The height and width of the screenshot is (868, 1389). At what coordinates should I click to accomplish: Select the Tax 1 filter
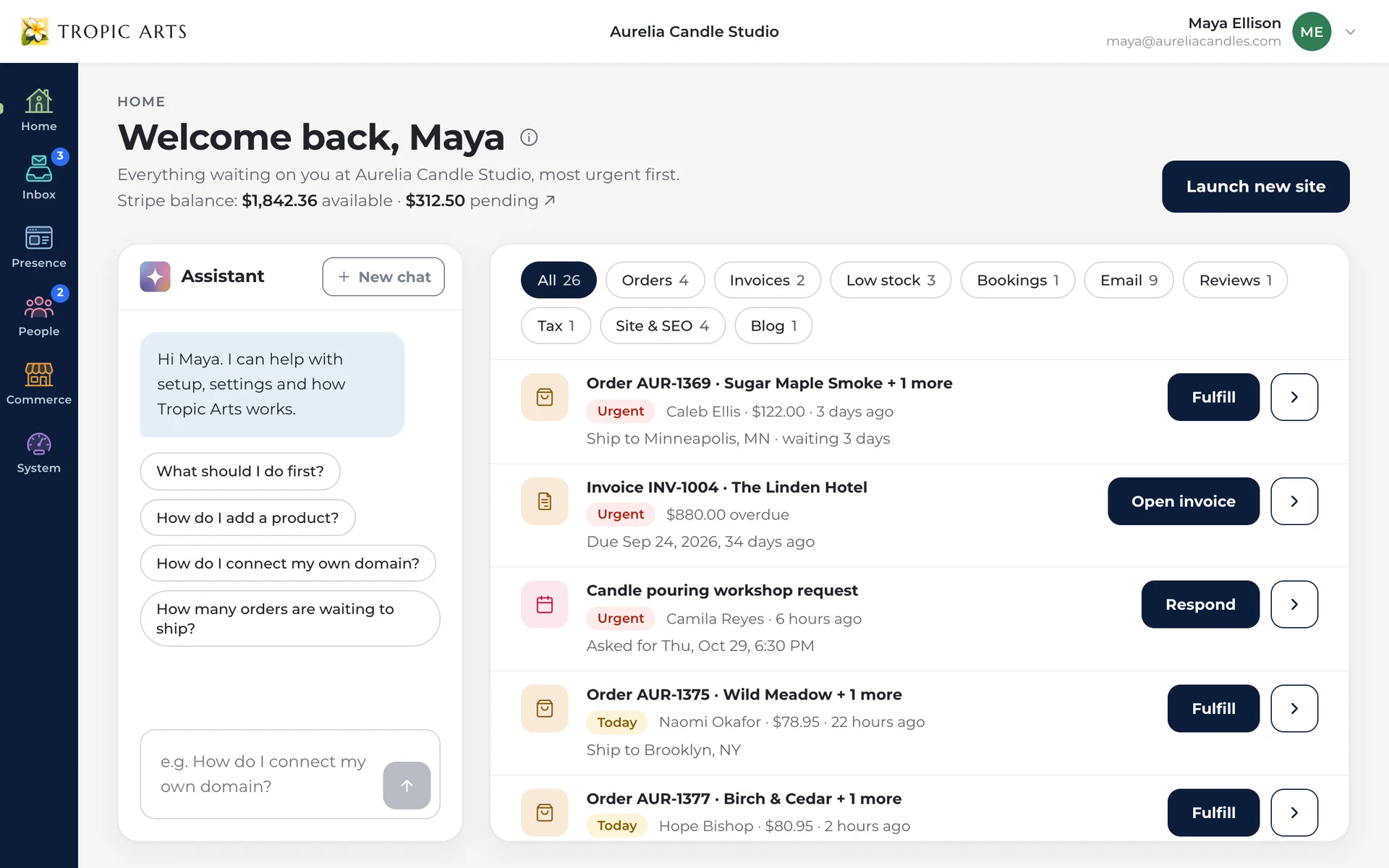coord(556,325)
